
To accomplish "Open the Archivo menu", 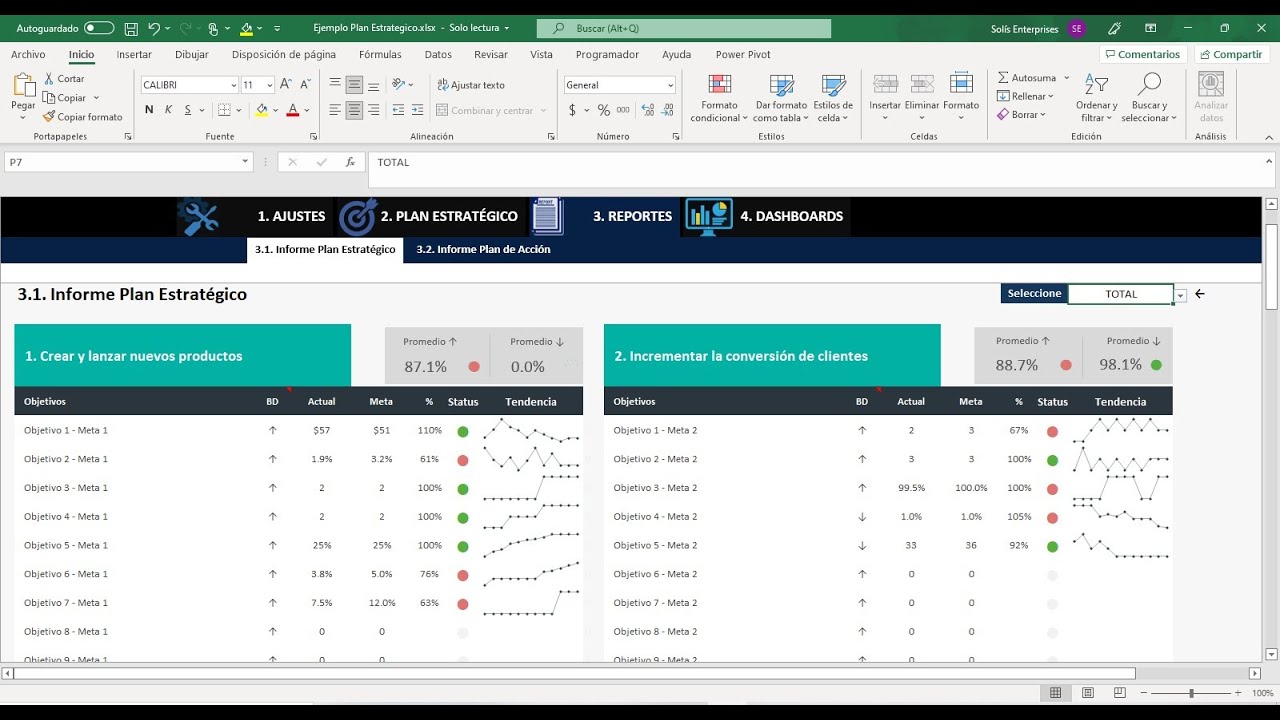I will (28, 55).
